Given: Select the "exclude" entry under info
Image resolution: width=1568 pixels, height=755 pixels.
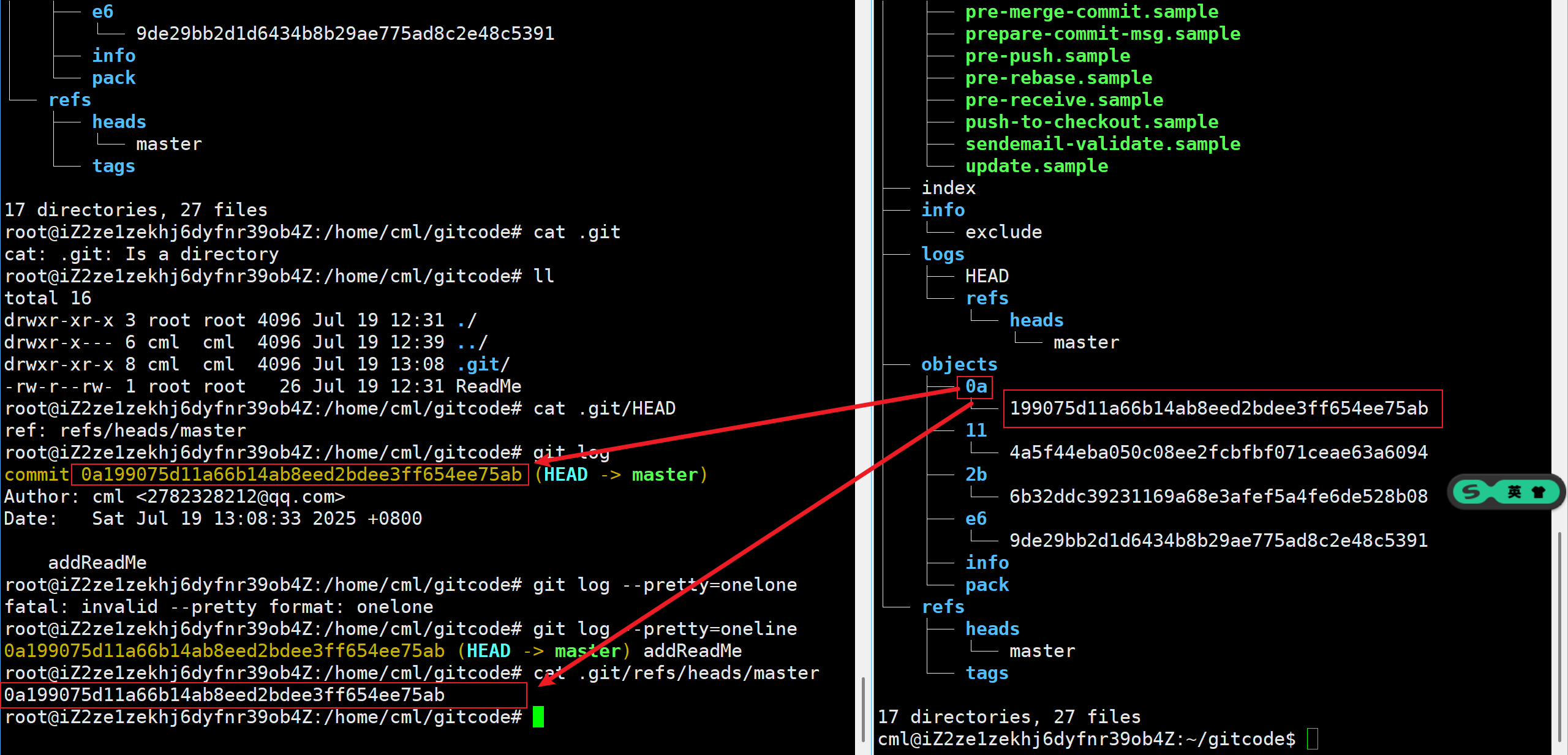Looking at the screenshot, I should click(1003, 232).
